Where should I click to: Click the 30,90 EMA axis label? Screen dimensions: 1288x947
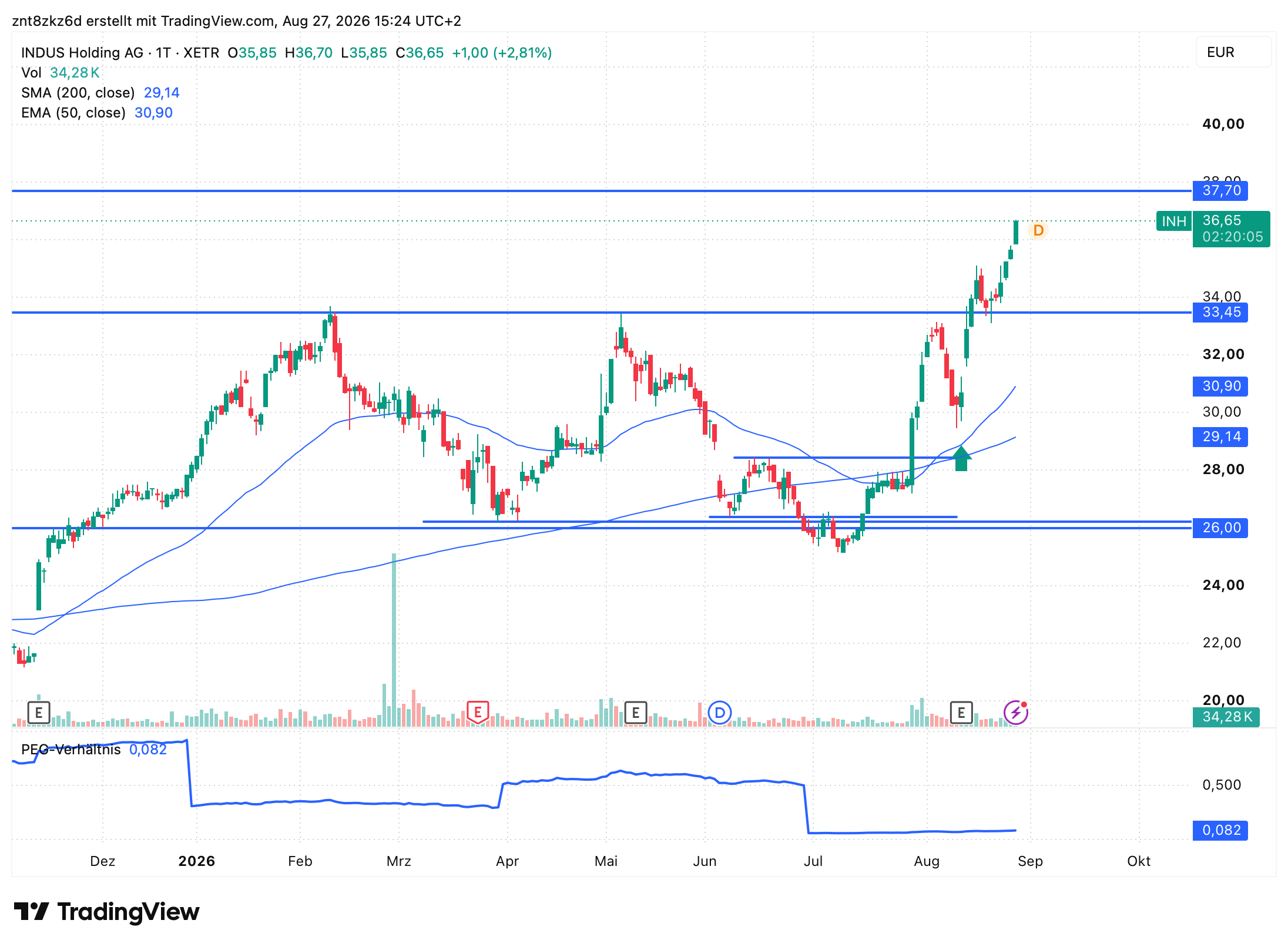click(x=1221, y=386)
